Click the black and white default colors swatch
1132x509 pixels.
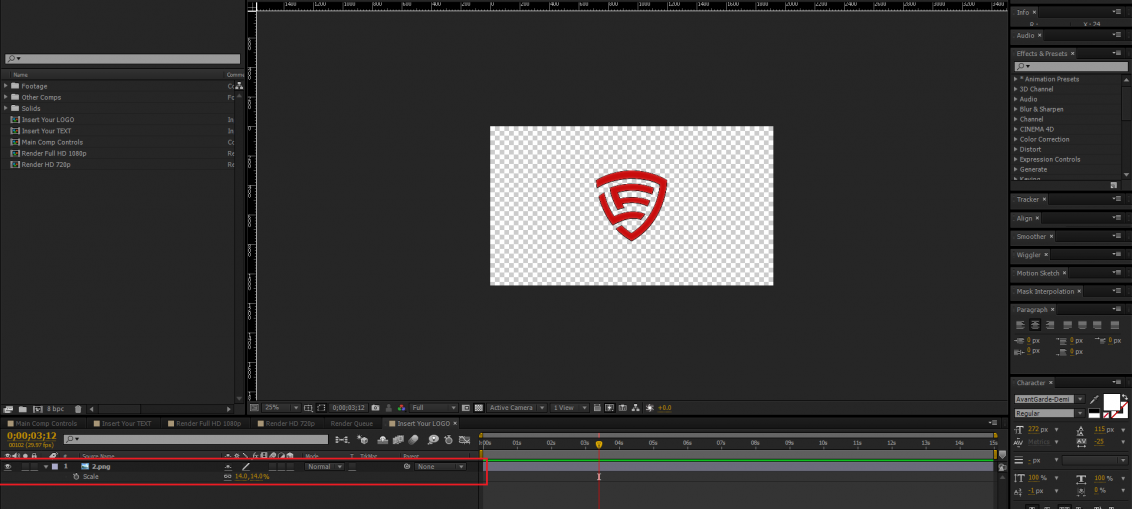tap(1094, 413)
